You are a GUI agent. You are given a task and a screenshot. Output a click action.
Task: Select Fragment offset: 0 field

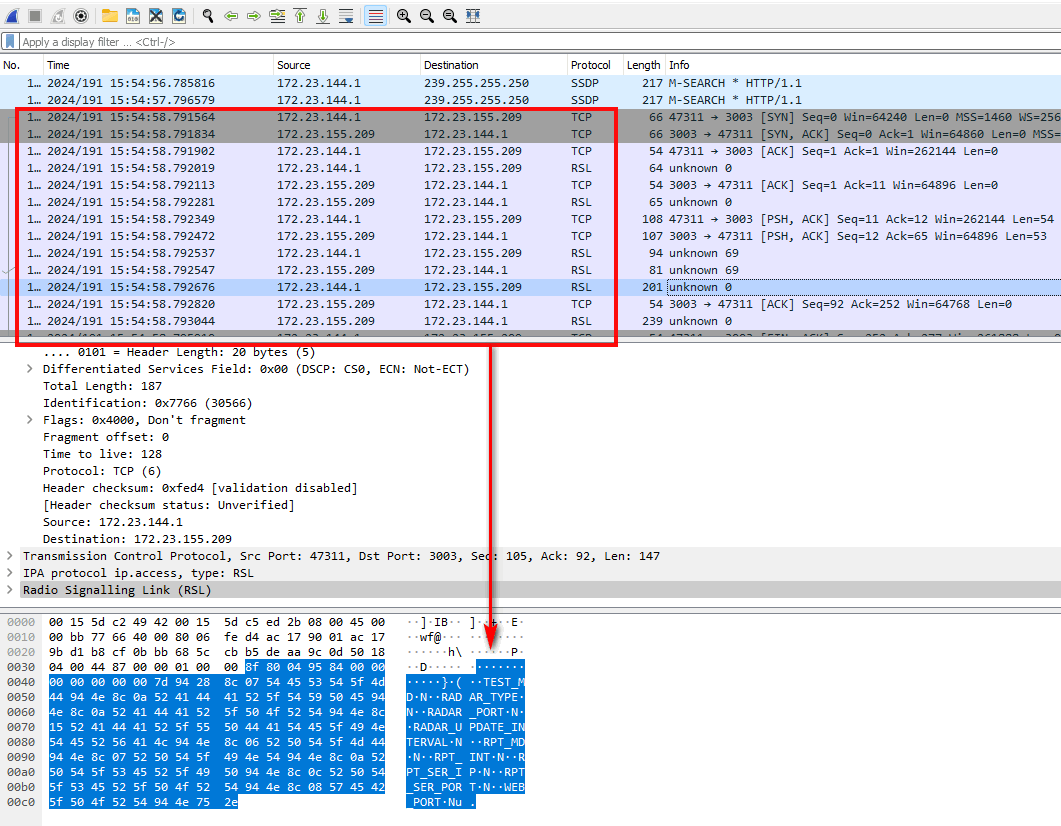pyautogui.click(x=106, y=437)
